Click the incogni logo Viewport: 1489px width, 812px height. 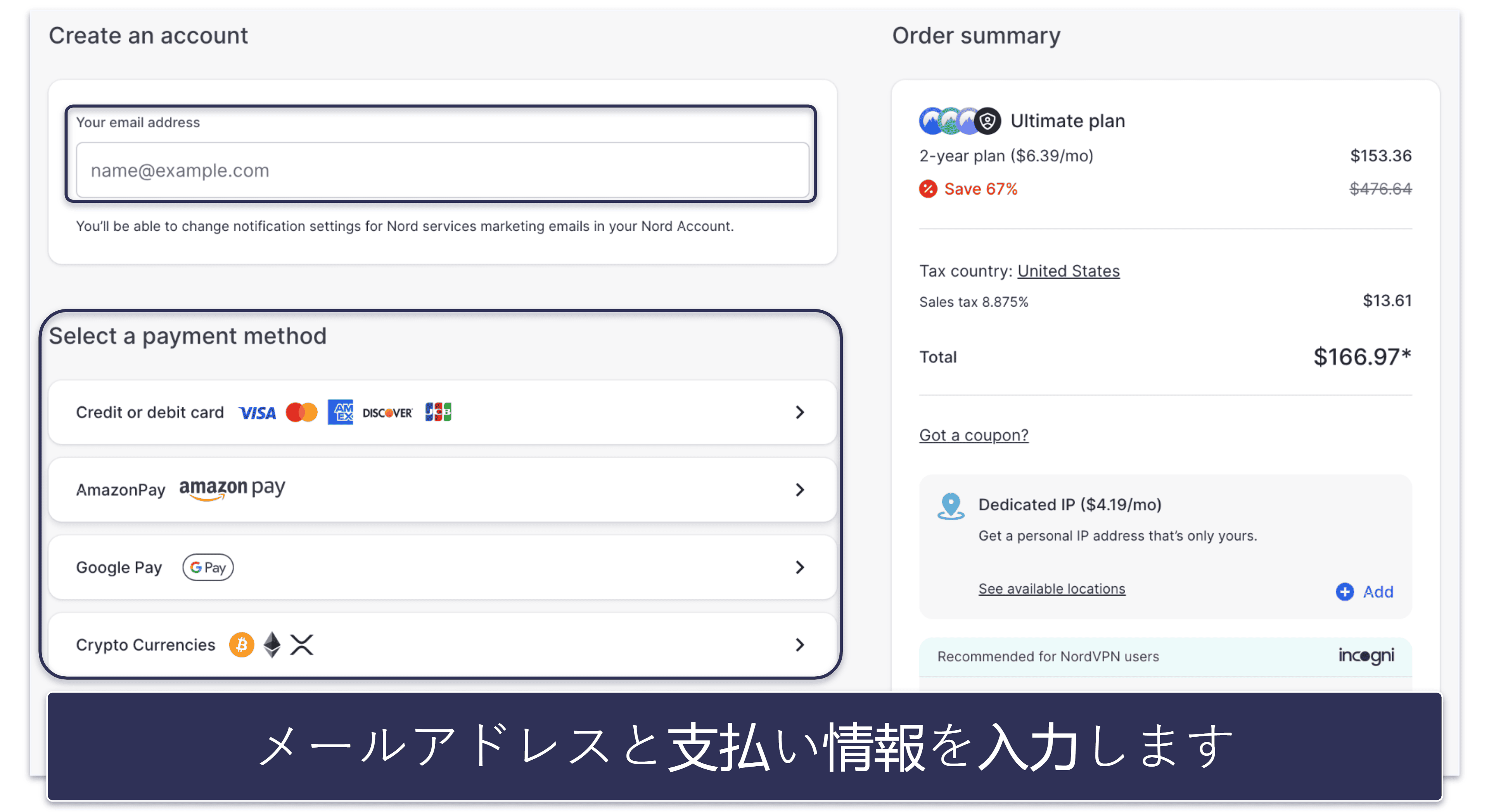[x=1366, y=656]
